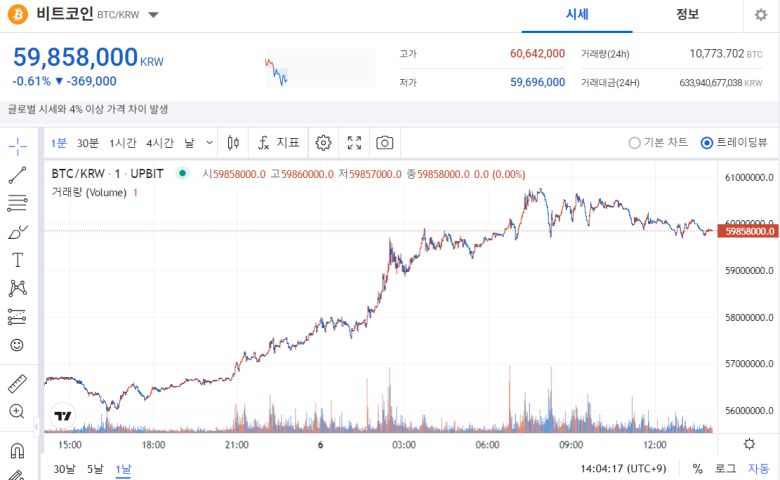Click the change value -0.61% ▼ -369,000

coord(64,81)
